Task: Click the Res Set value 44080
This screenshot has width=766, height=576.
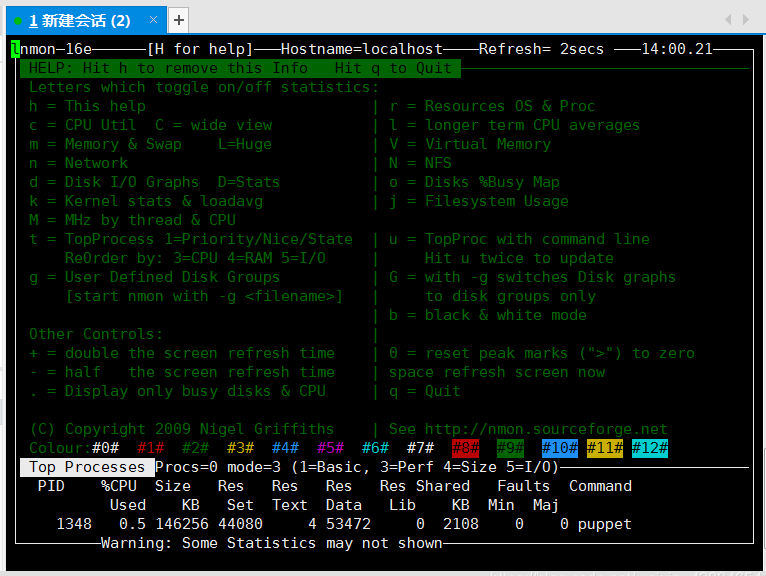Action: 240,524
